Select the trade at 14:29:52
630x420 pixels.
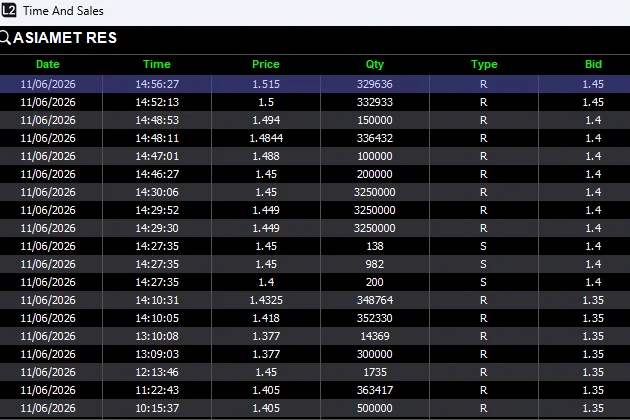tap(315, 210)
